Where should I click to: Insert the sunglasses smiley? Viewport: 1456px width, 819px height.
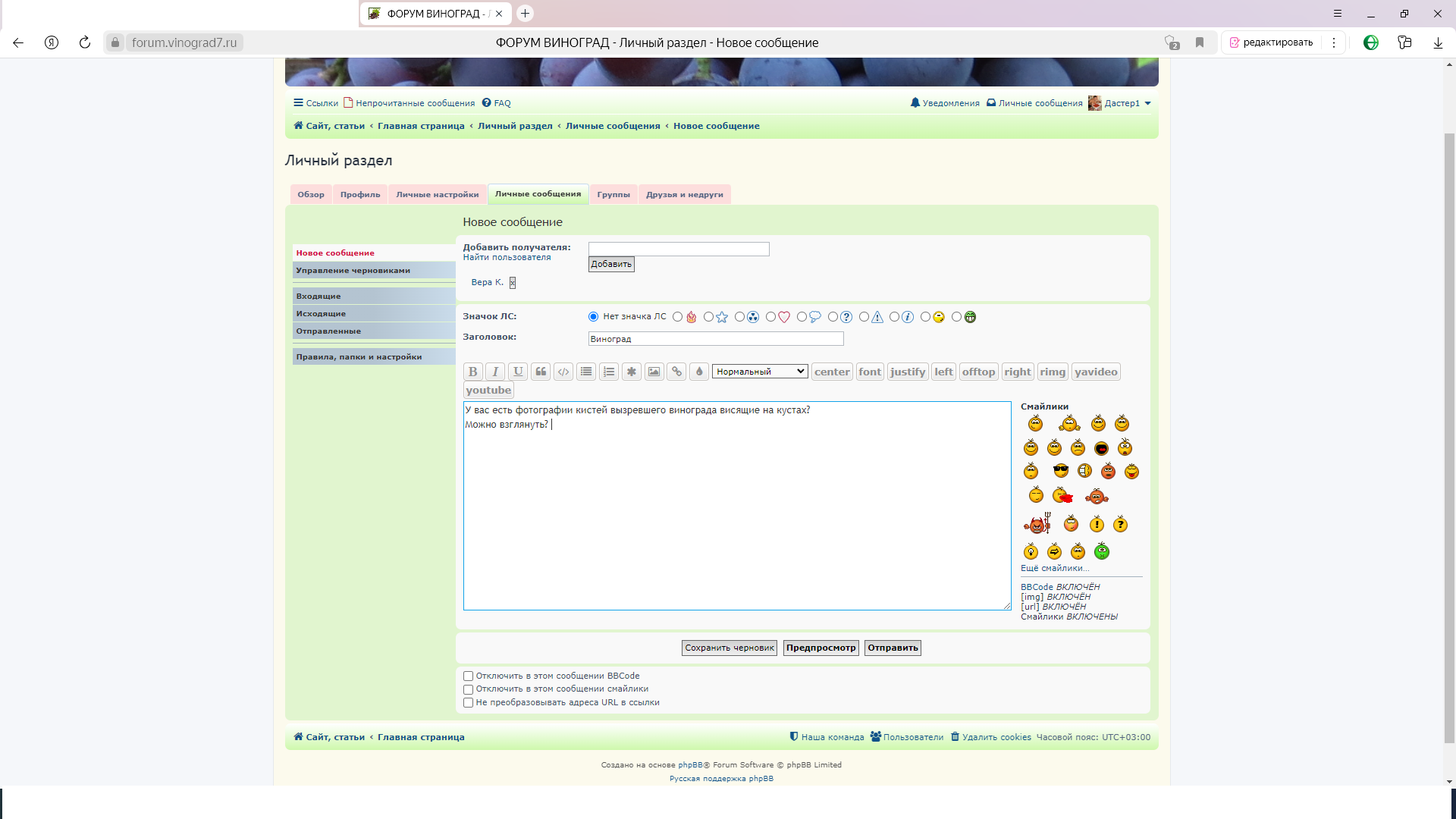(1060, 471)
